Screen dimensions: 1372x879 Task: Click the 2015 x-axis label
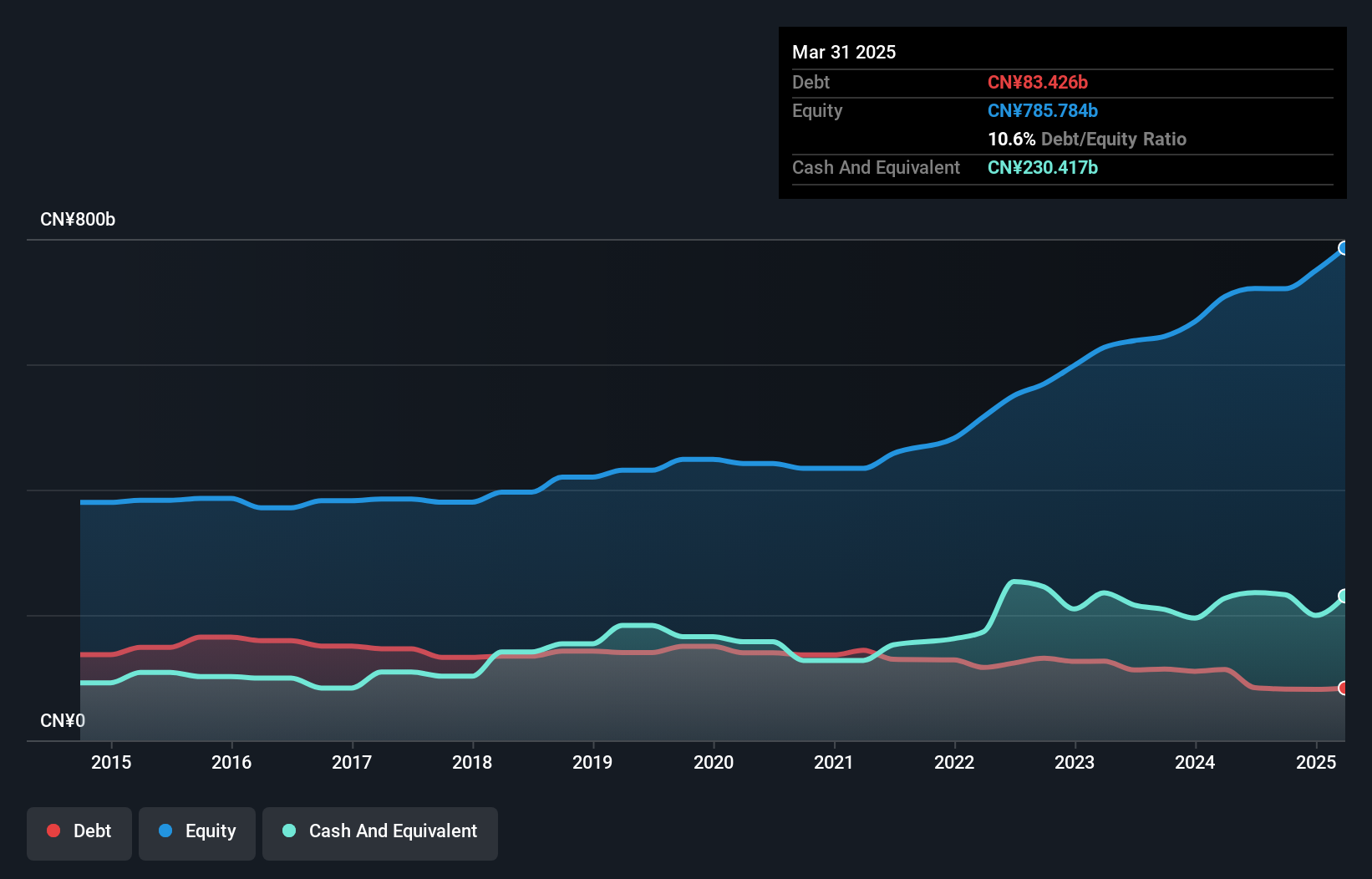[111, 762]
